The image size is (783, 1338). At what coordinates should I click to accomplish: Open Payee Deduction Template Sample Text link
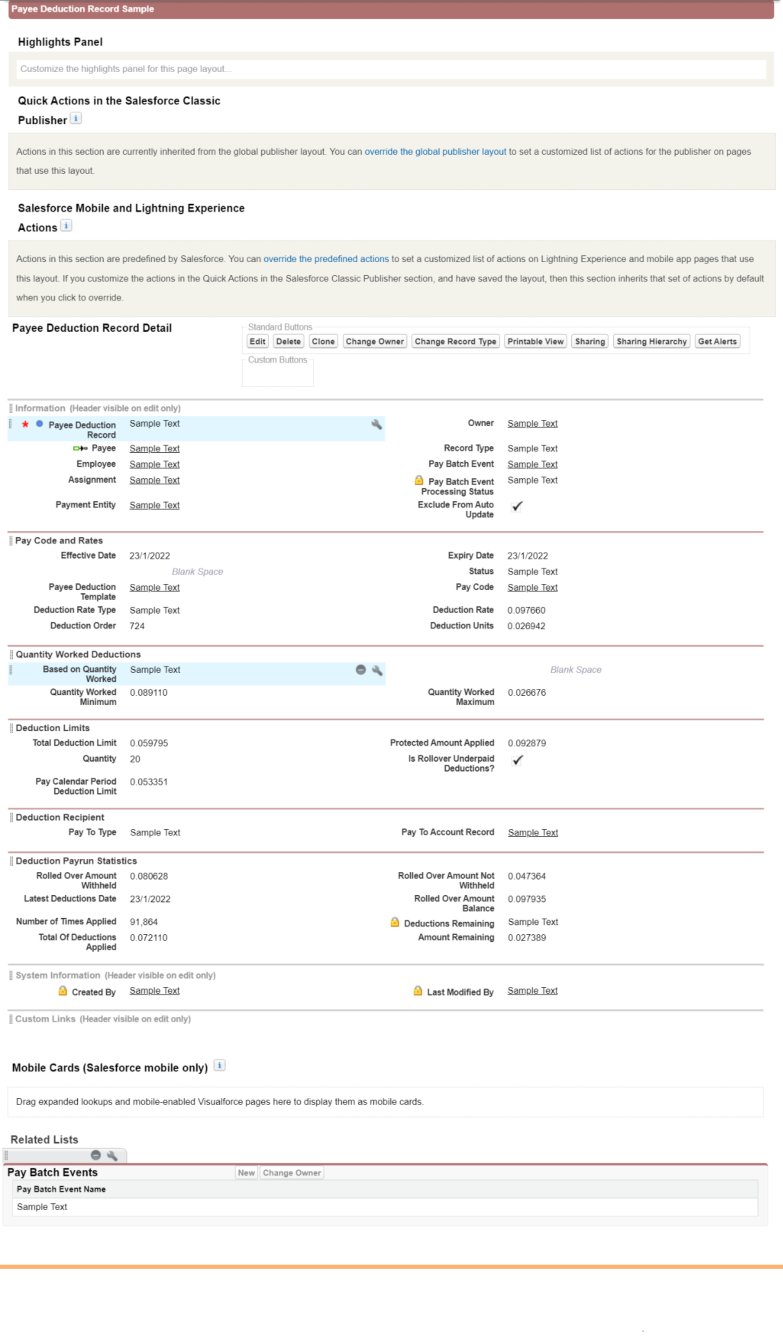155,588
